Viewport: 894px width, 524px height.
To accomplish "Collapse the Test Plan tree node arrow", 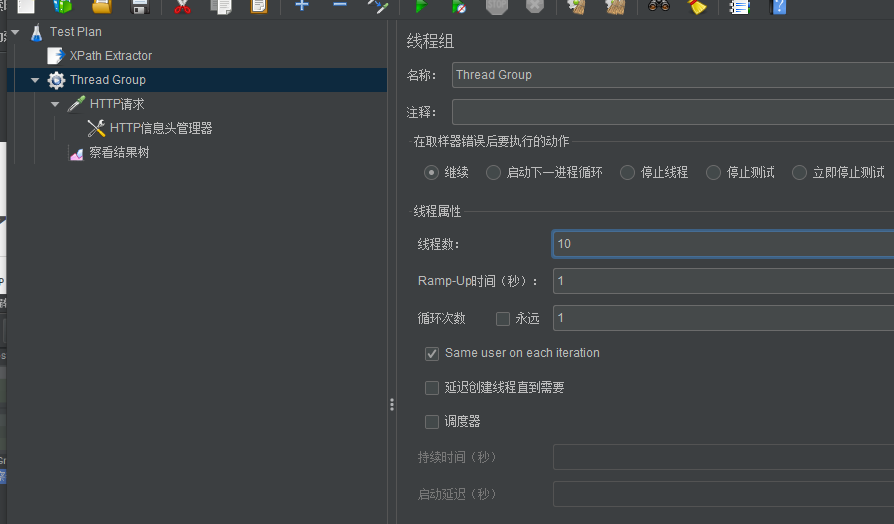I will (15, 32).
